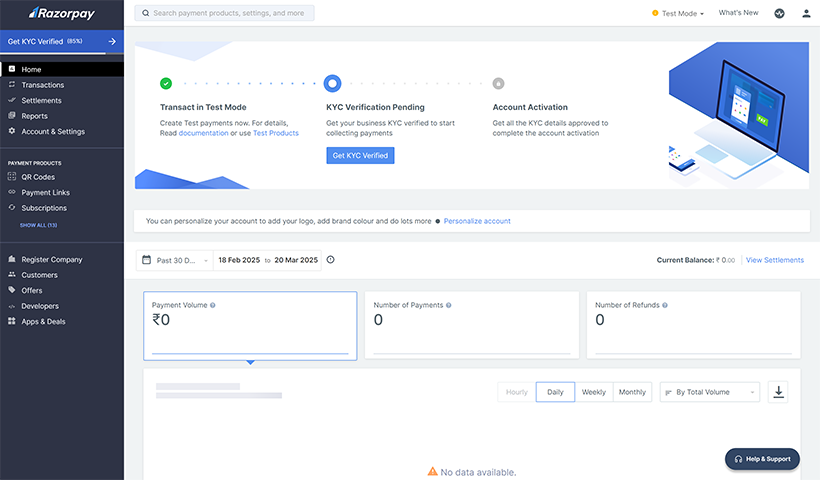Click the Payment Volume help icon
The width and height of the screenshot is (820, 480).
click(x=213, y=305)
